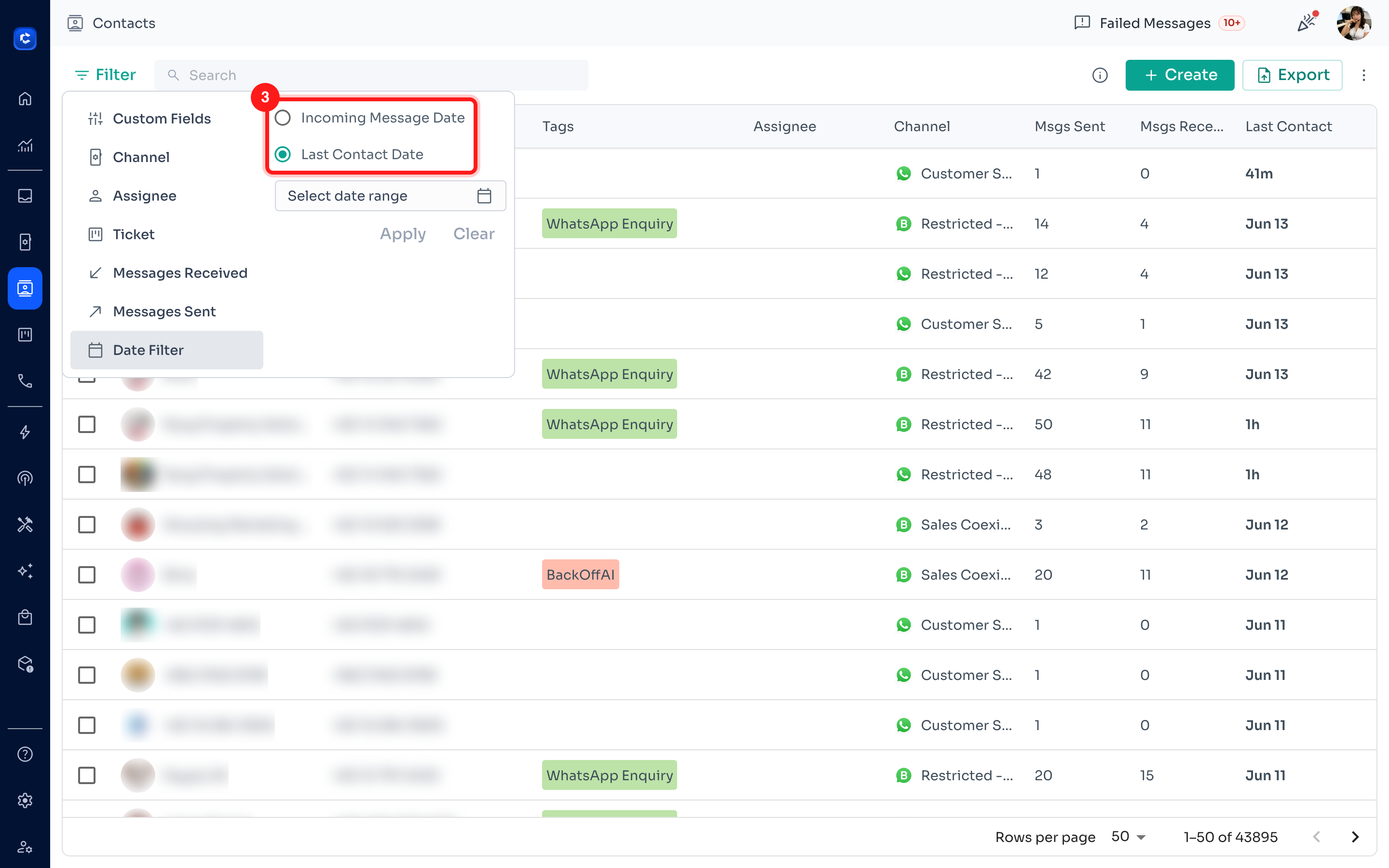This screenshot has width=1389, height=868.
Task: Open the Inbox icon in the sidebar
Action: tap(25, 196)
